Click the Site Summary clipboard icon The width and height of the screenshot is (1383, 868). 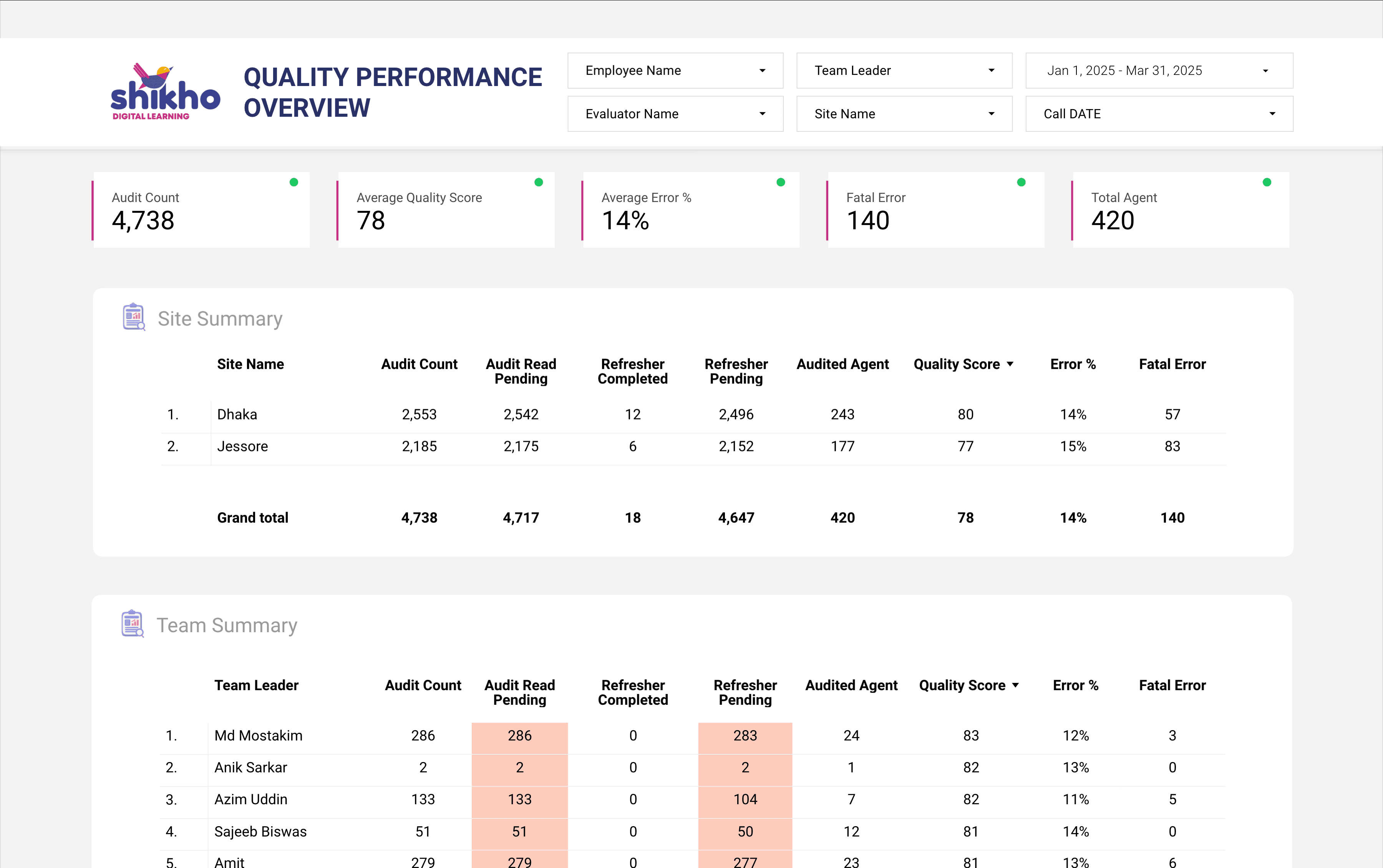coord(133,316)
